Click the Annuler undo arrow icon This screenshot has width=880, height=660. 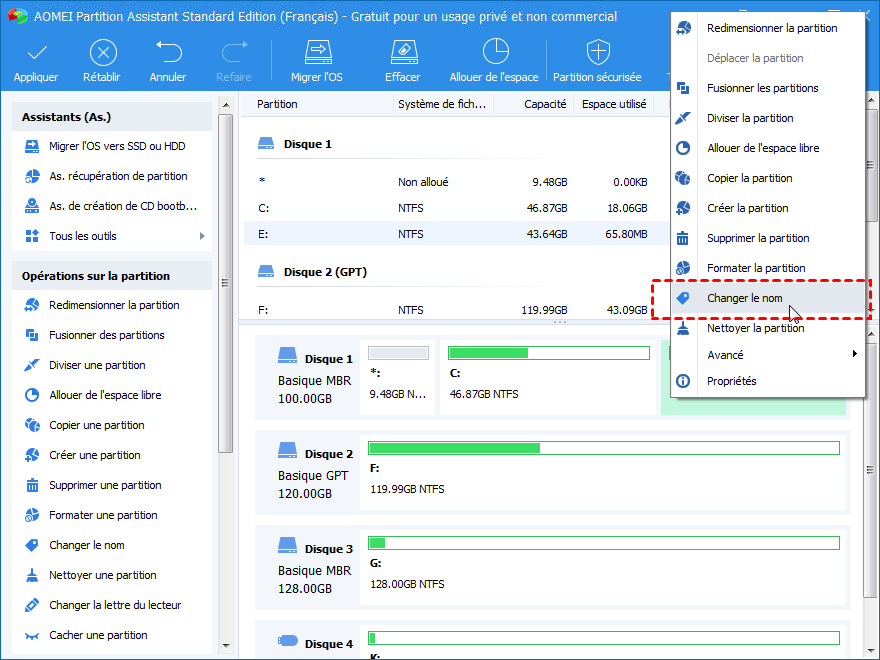(168, 53)
